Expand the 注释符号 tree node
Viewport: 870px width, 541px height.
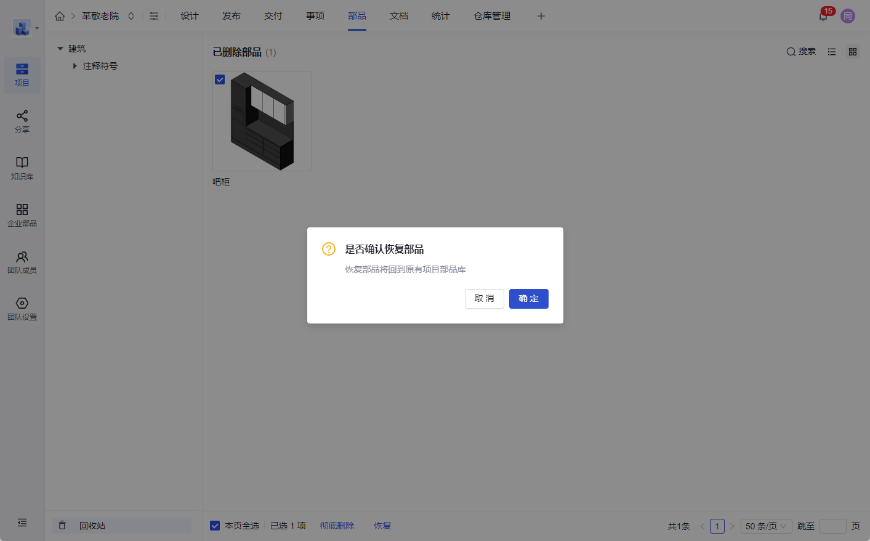(x=75, y=66)
